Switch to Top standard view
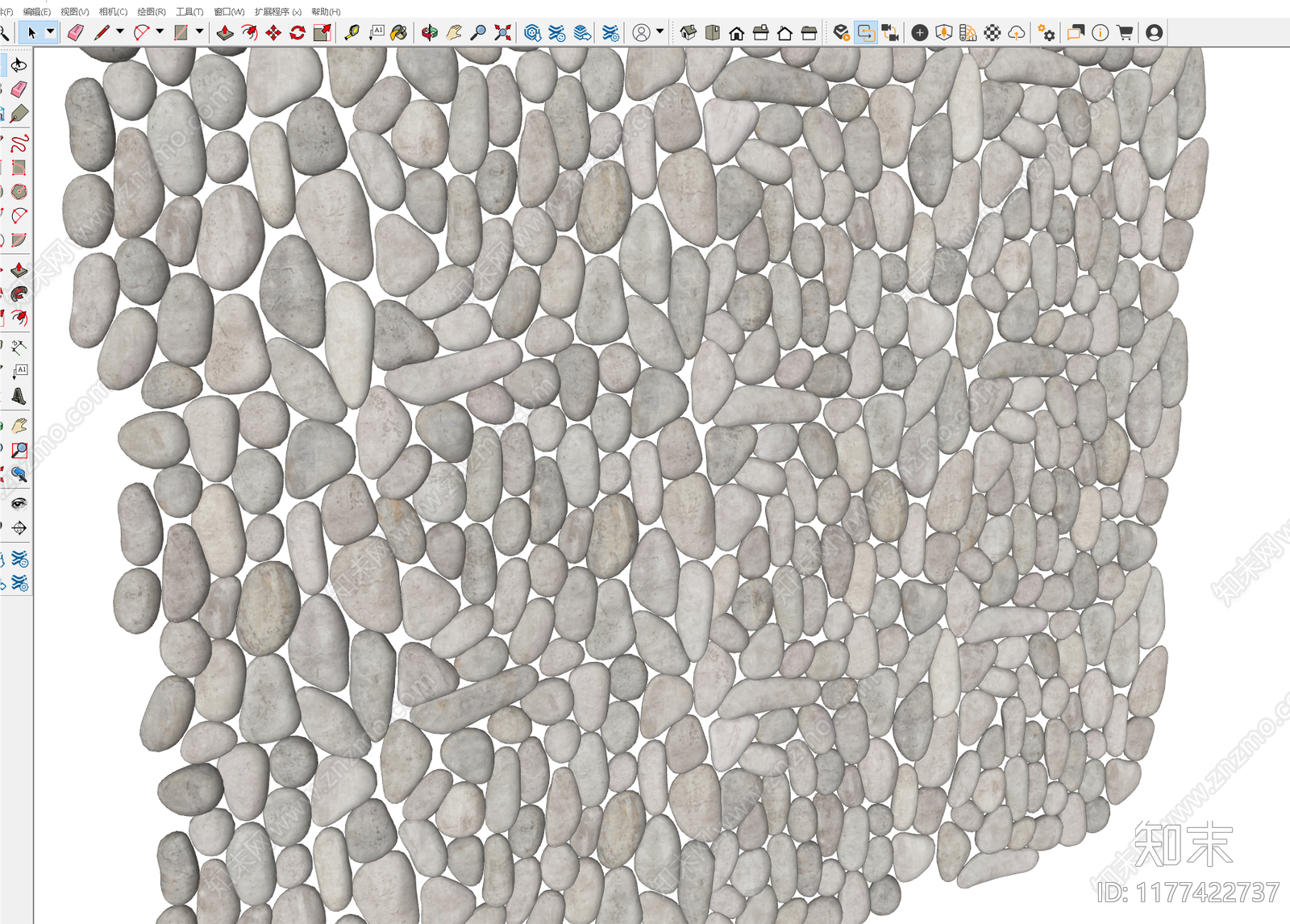The height and width of the screenshot is (924, 1290). [x=712, y=33]
